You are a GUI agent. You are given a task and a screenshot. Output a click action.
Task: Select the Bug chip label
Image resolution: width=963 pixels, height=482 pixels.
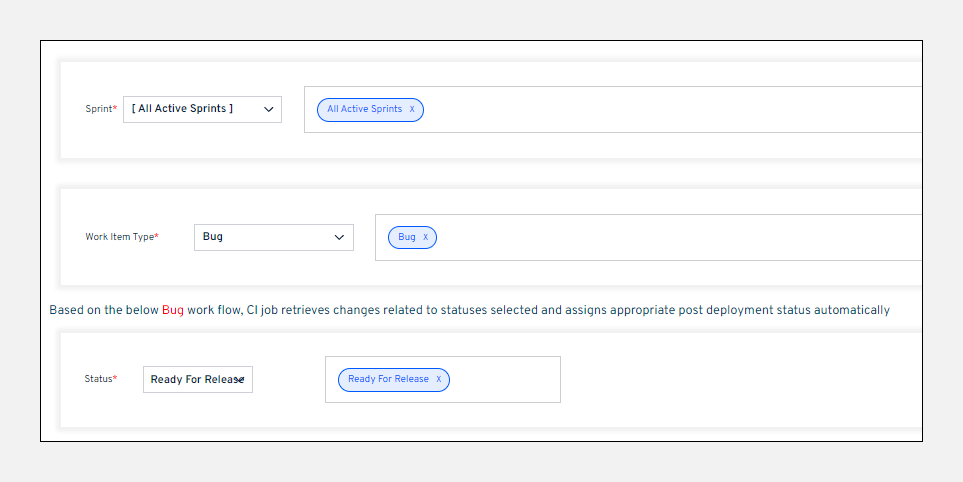click(406, 237)
